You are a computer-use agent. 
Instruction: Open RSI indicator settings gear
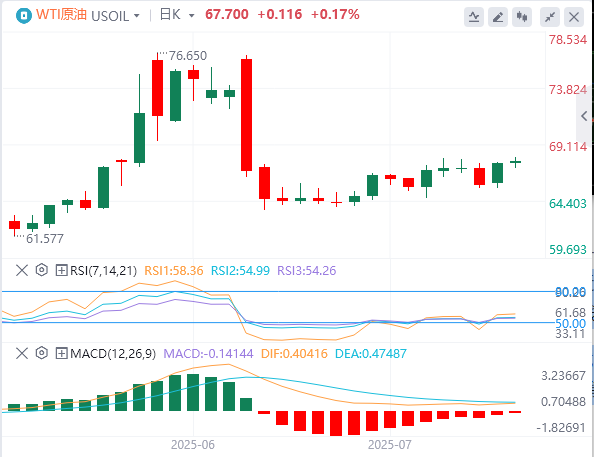tap(42, 270)
